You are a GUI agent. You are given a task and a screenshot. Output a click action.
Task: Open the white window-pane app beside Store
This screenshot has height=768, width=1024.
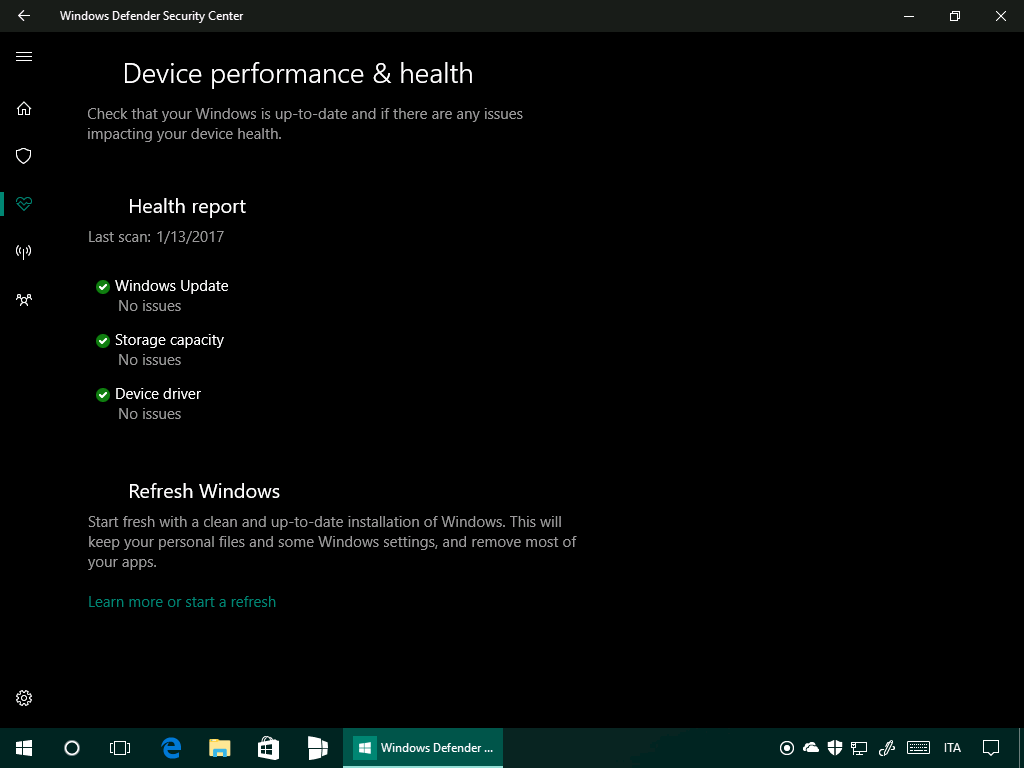click(317, 748)
